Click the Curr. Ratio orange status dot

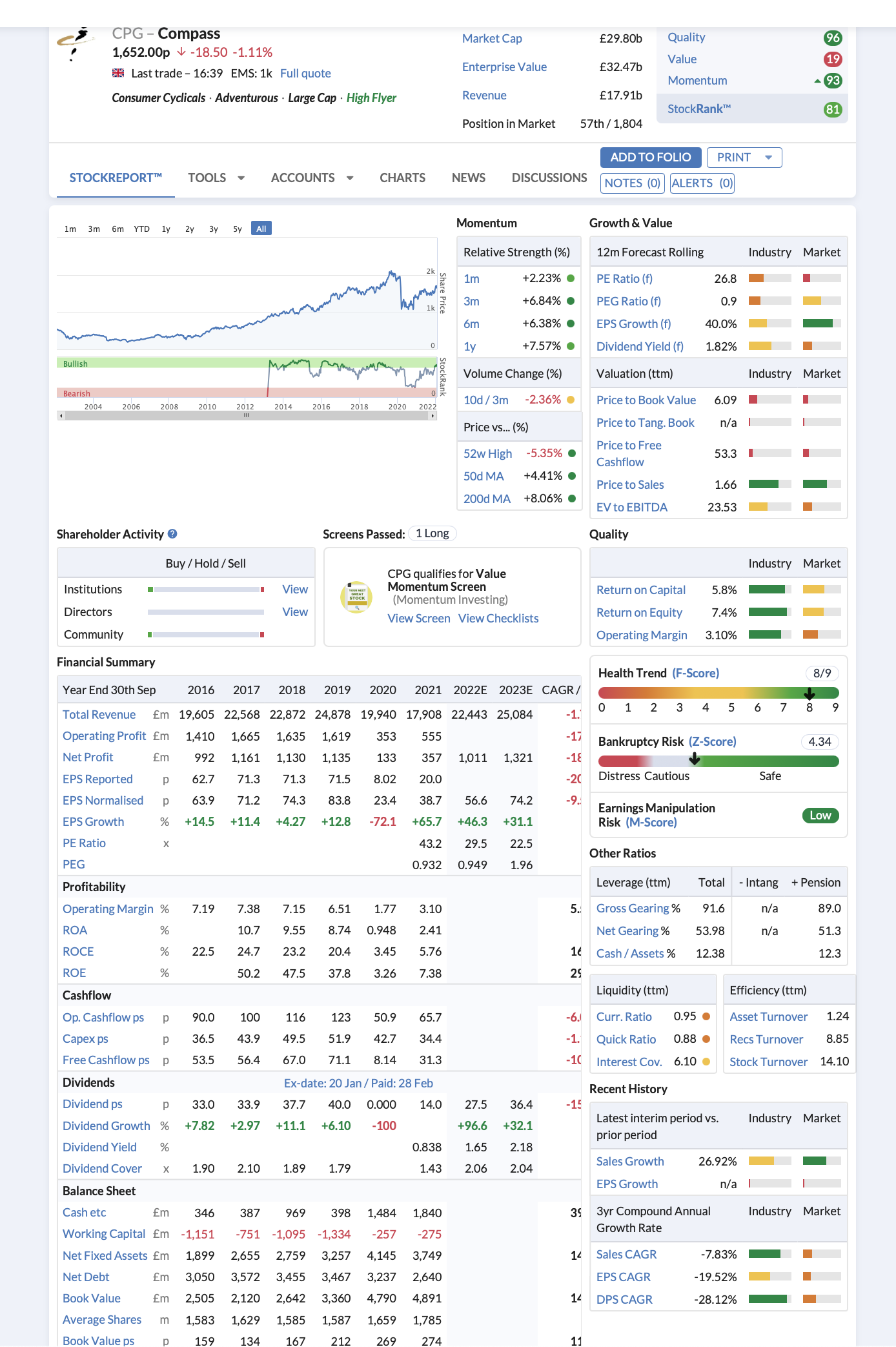(706, 1016)
